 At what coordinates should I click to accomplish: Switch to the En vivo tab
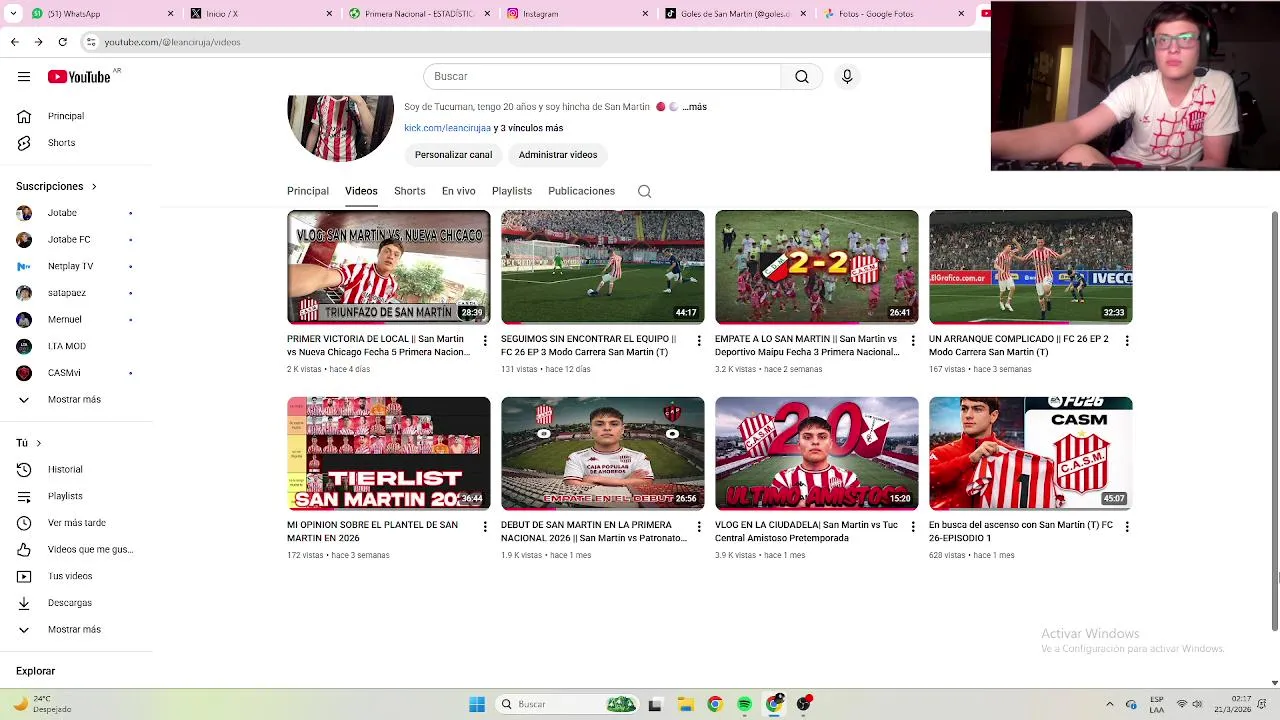point(459,191)
